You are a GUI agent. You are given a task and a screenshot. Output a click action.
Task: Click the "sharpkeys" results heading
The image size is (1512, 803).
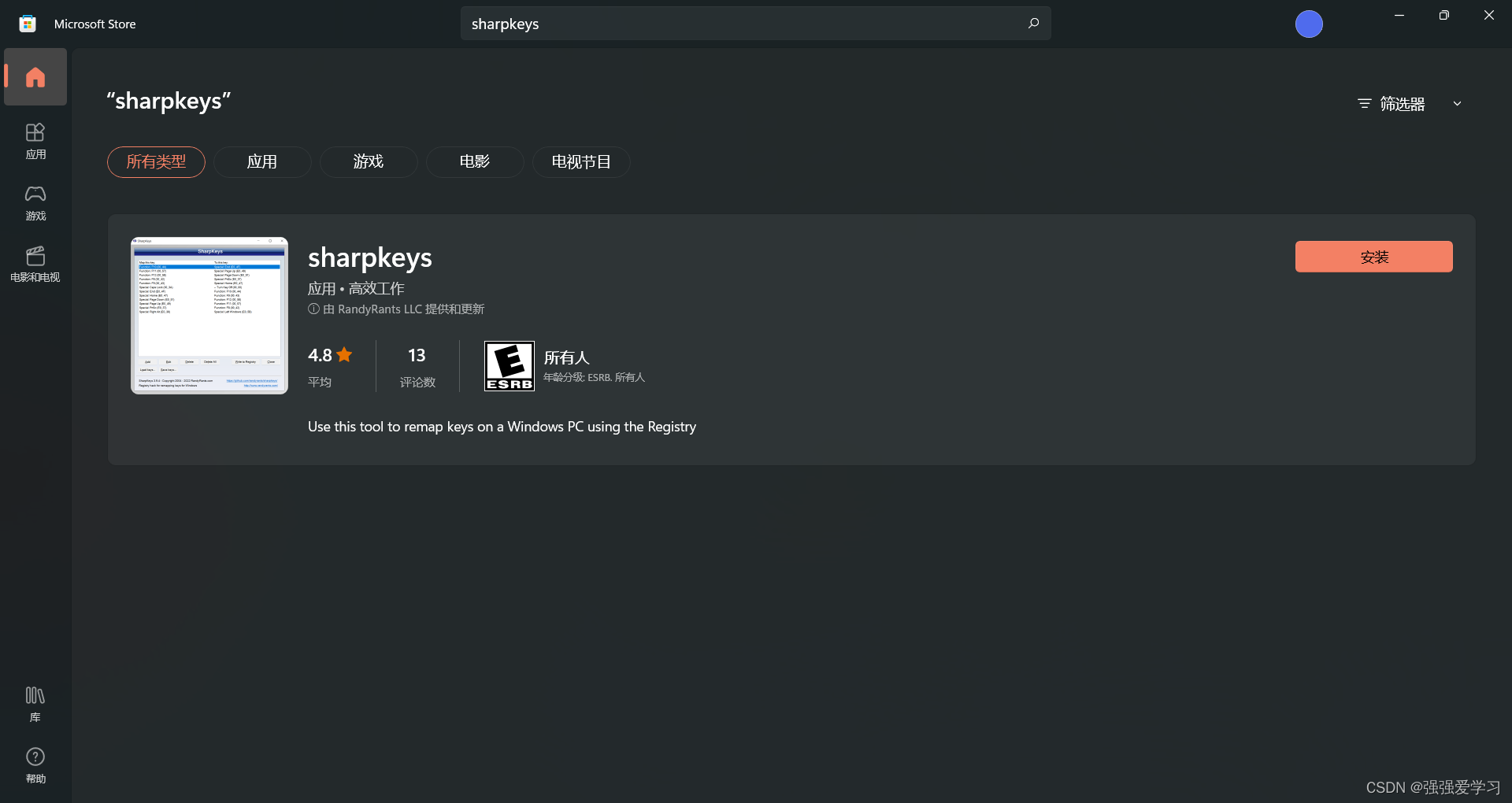click(x=169, y=102)
